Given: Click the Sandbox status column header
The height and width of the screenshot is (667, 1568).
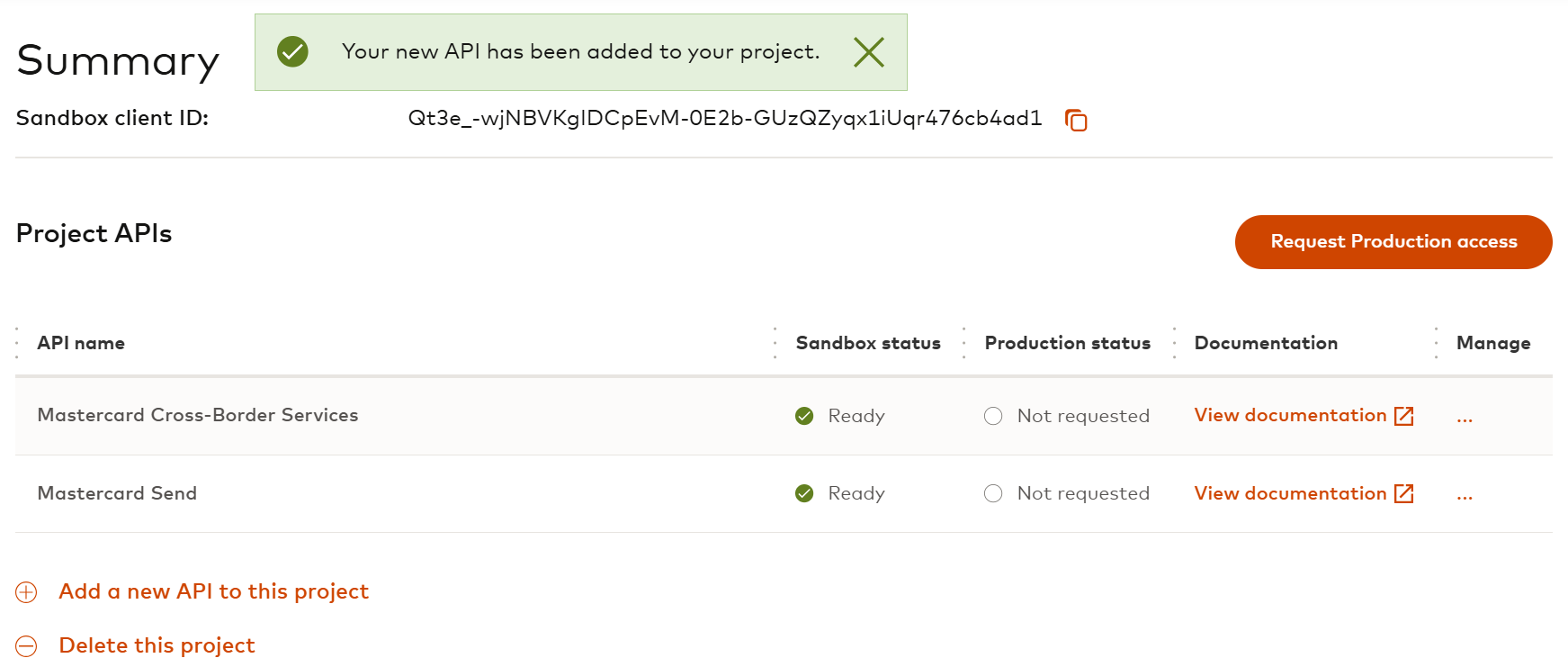Looking at the screenshot, I should [x=868, y=343].
